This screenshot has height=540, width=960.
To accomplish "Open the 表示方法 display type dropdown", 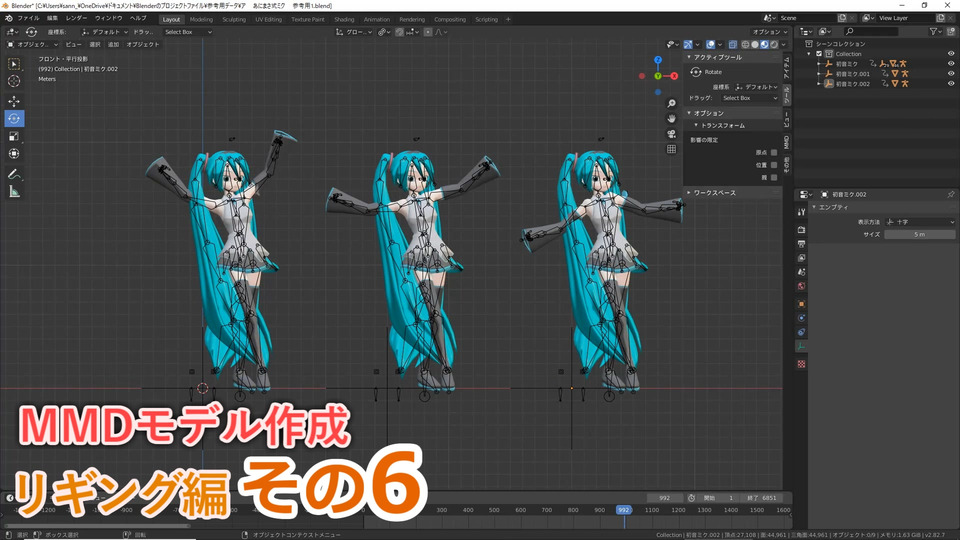I will point(920,221).
